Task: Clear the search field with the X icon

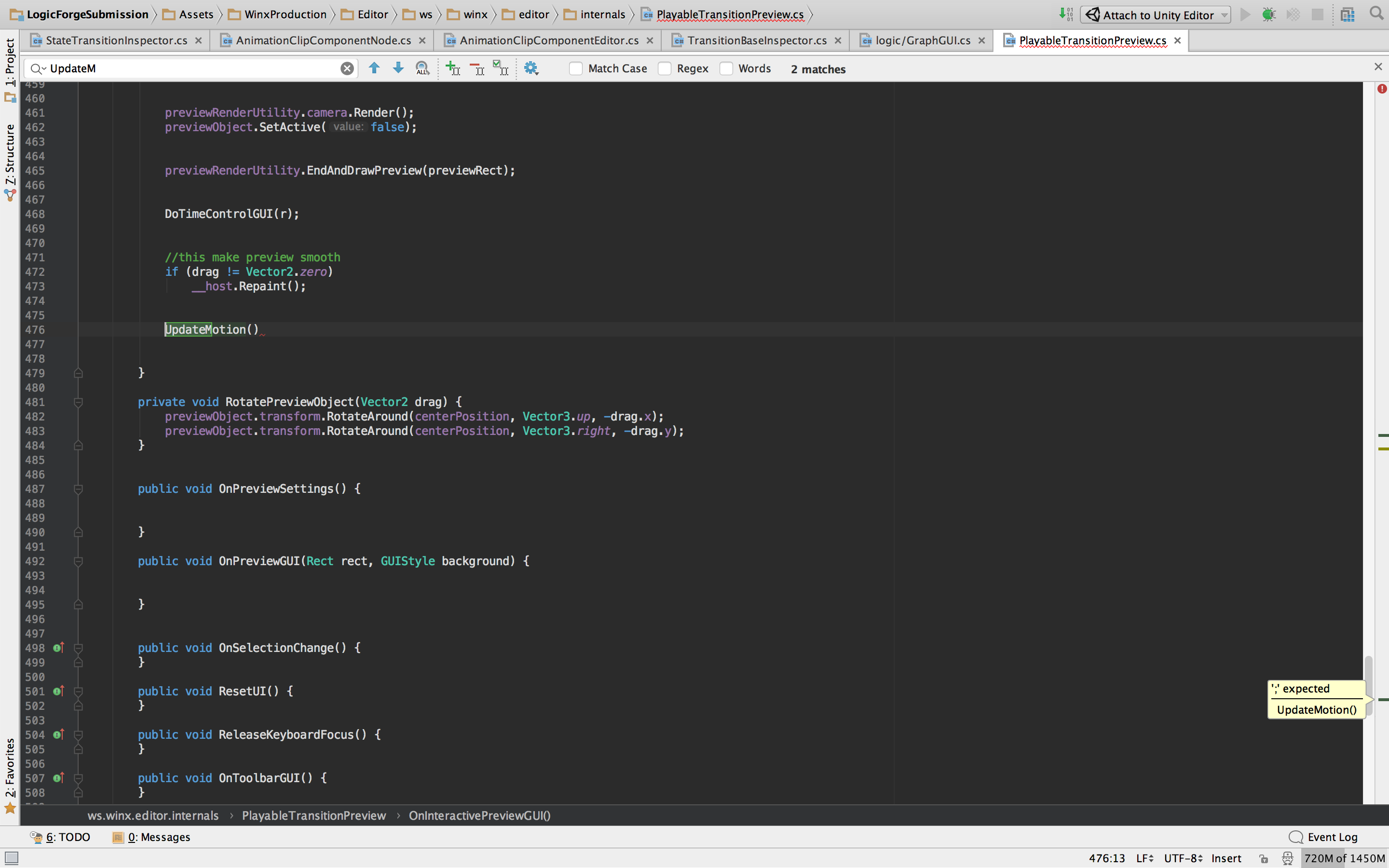Action: 347,68
